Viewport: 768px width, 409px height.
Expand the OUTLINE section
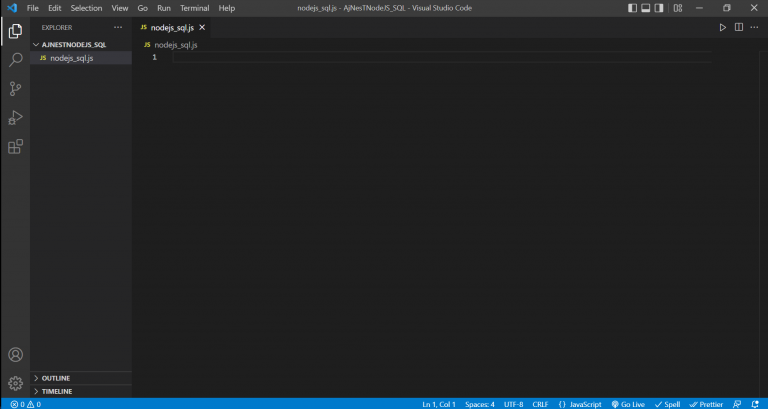pyautogui.click(x=56, y=378)
